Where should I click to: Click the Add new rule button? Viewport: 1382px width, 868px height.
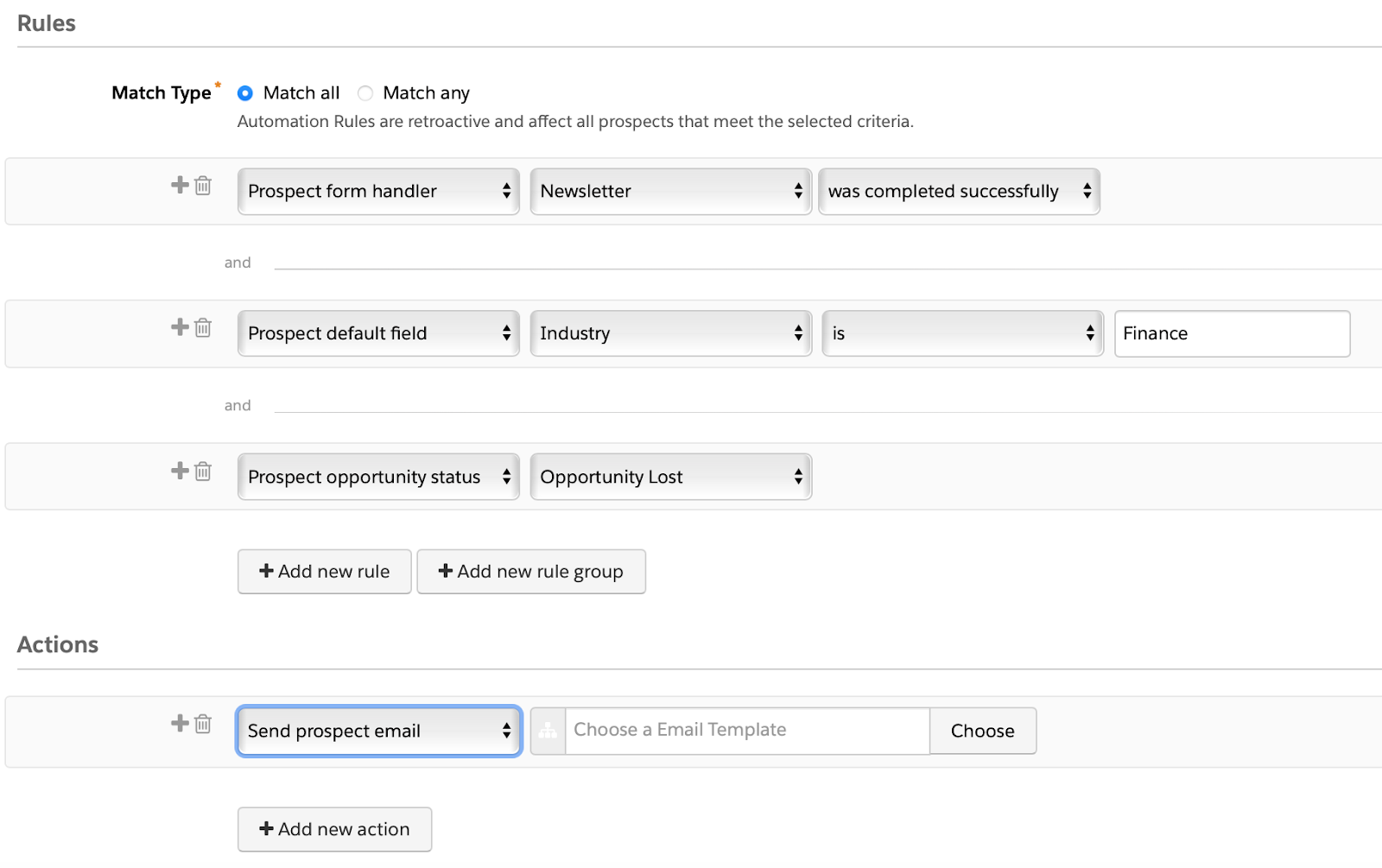(325, 572)
